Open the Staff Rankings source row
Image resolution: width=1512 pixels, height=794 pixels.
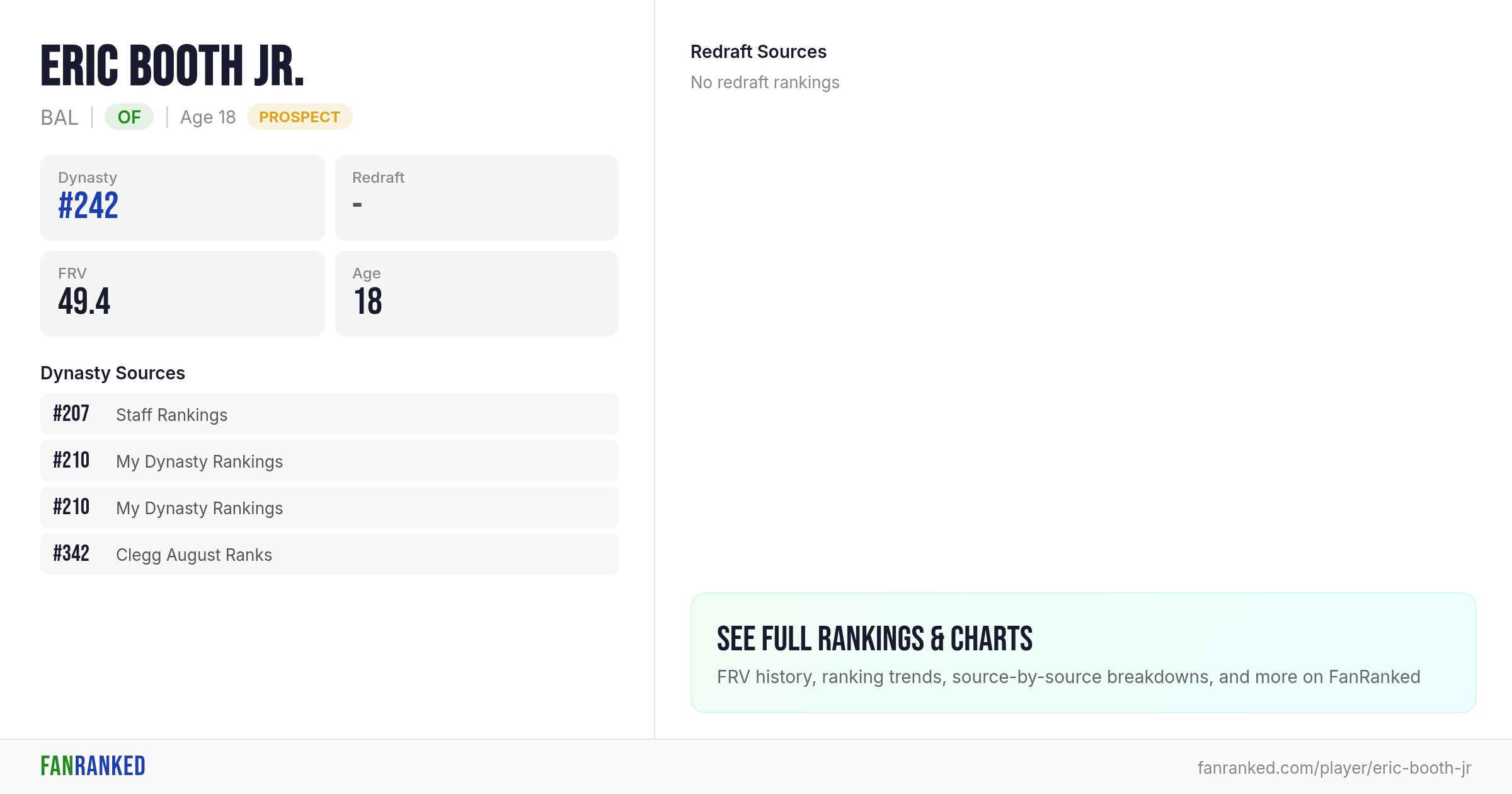pyautogui.click(x=329, y=415)
